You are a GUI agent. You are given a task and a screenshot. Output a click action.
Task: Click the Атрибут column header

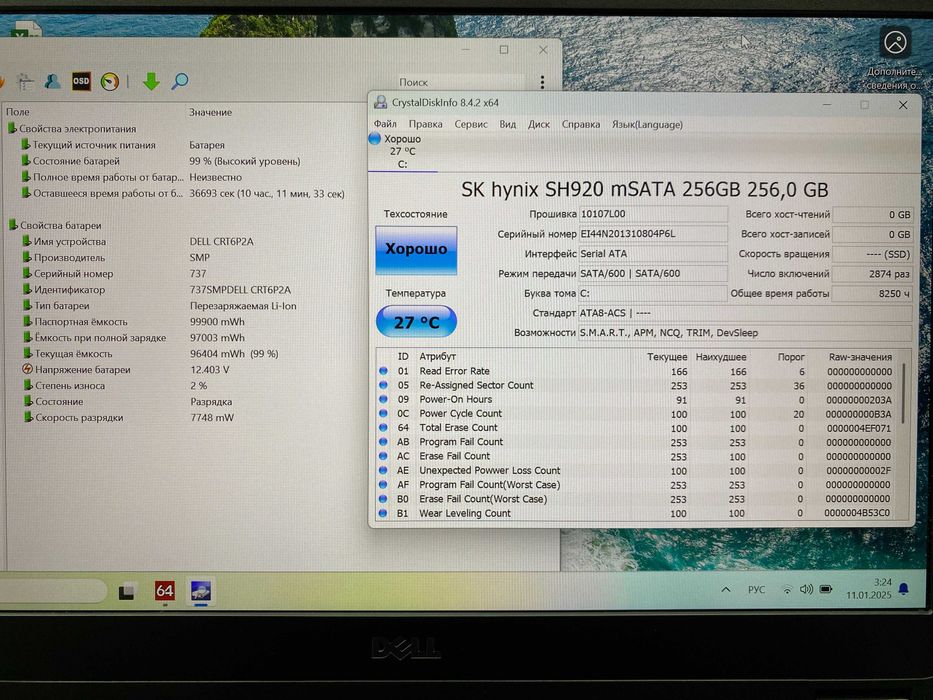coord(437,357)
